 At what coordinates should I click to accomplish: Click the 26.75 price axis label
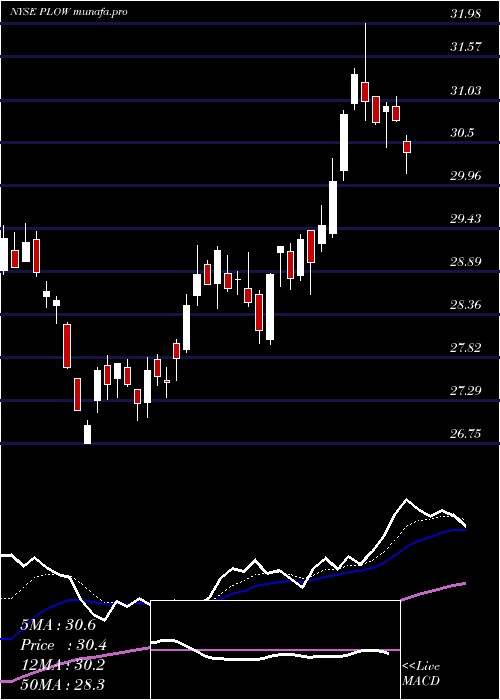pyautogui.click(x=466, y=433)
